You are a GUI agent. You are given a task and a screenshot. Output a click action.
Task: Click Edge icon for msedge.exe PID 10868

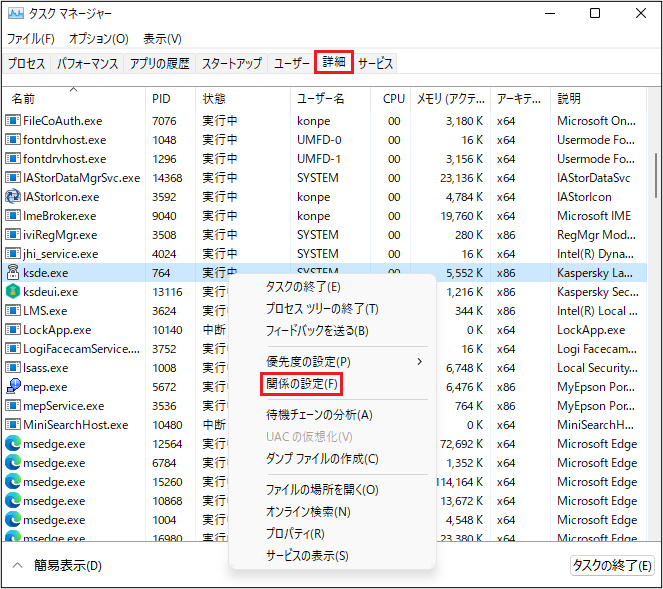(13, 501)
